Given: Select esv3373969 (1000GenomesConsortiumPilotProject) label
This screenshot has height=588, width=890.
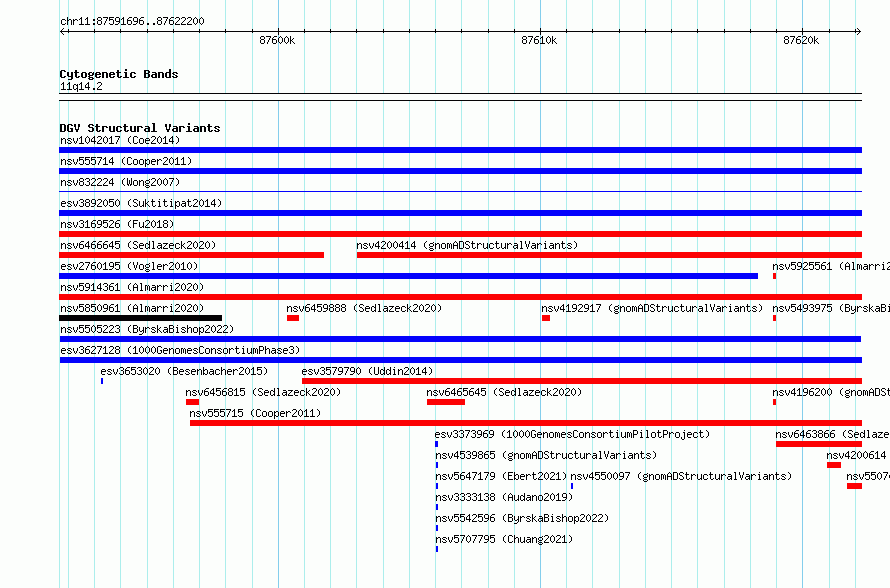Looking at the screenshot, I should tap(573, 434).
